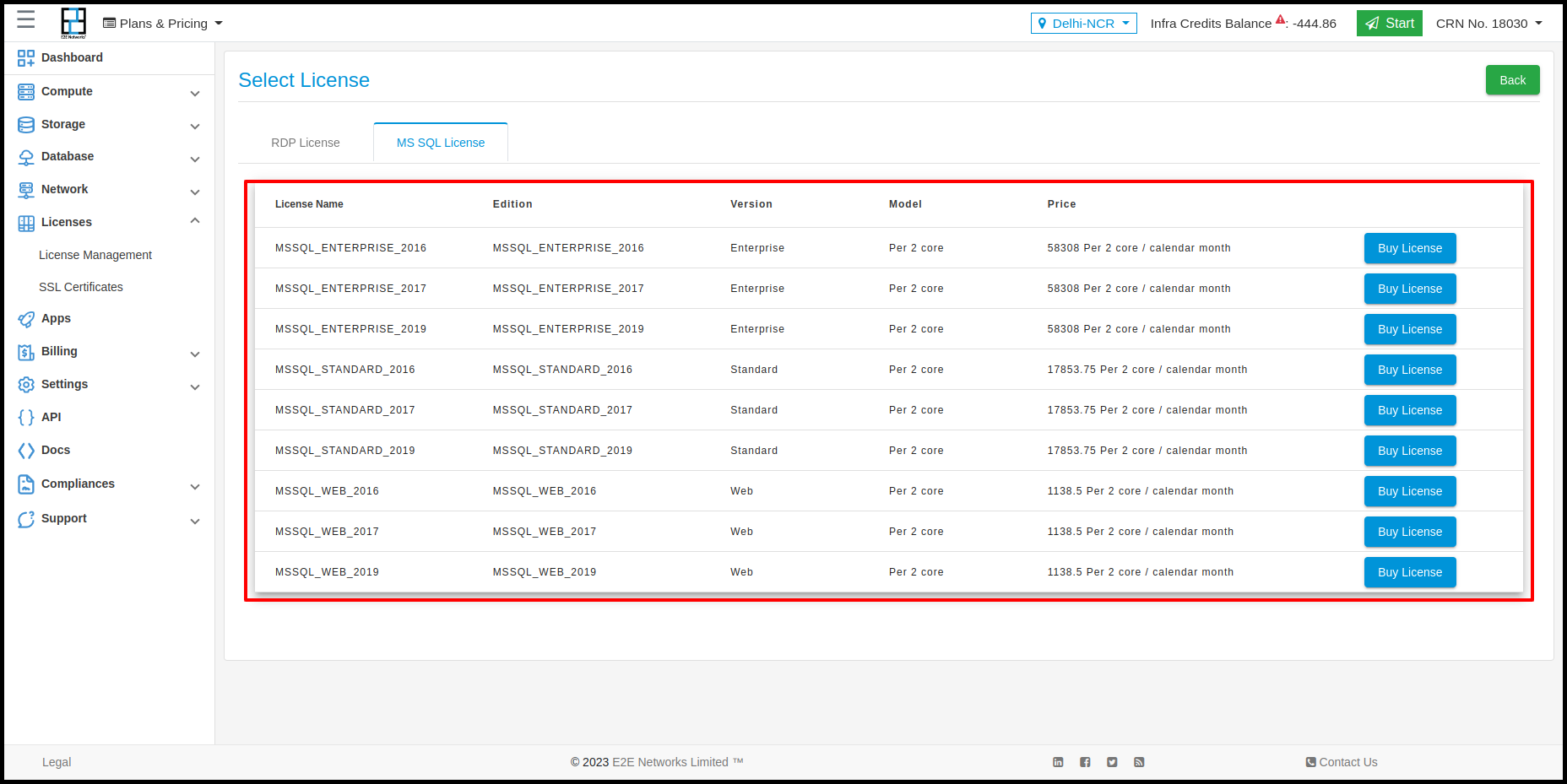
Task: Click the E2E Networks logo
Action: 73,23
